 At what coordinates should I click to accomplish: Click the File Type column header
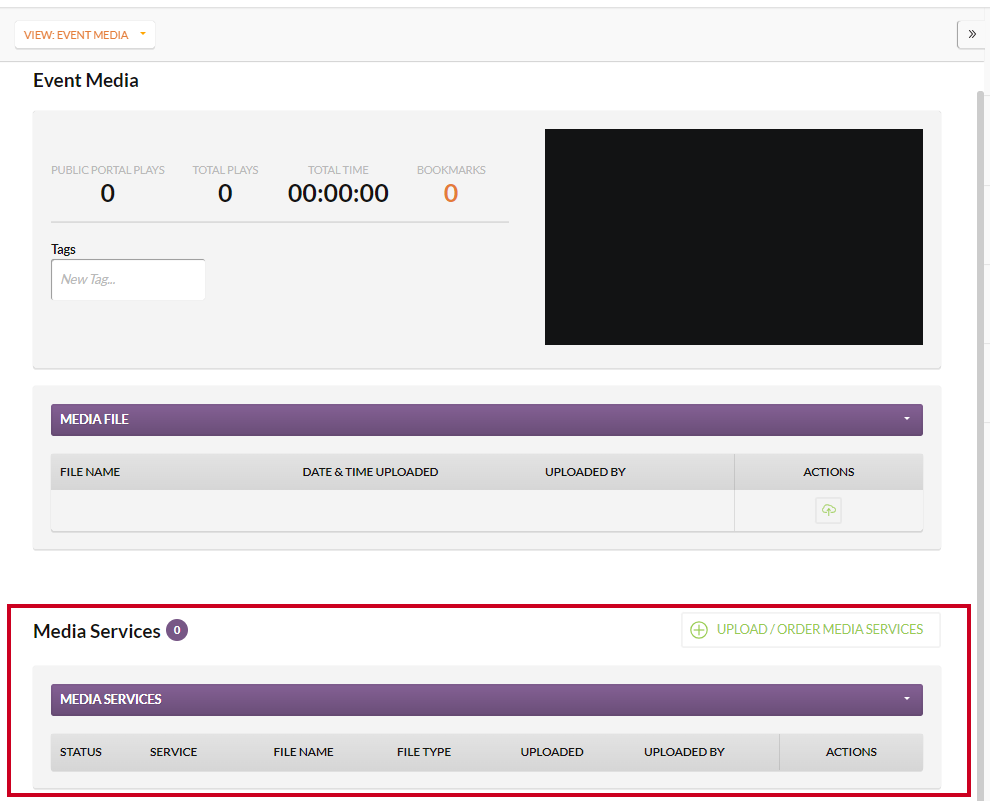424,752
